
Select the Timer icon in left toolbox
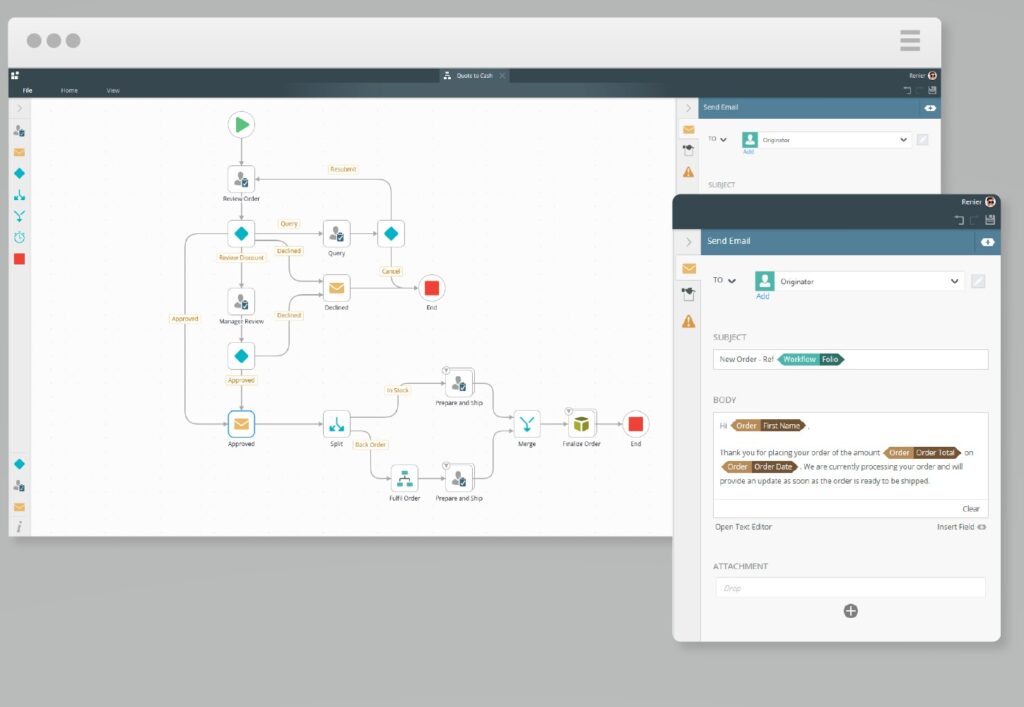point(19,237)
